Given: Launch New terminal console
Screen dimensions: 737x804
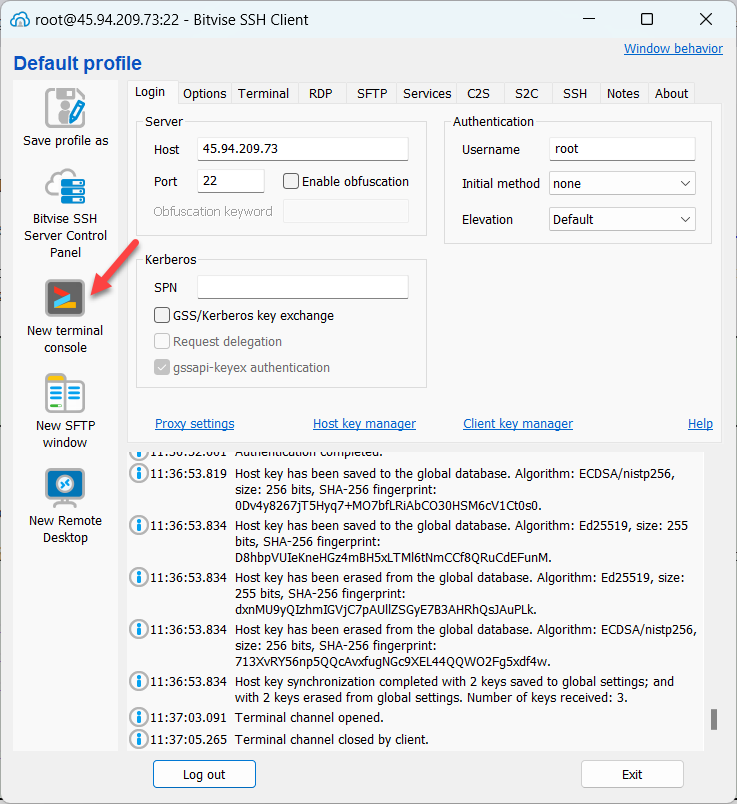Looking at the screenshot, I should 65,299.
